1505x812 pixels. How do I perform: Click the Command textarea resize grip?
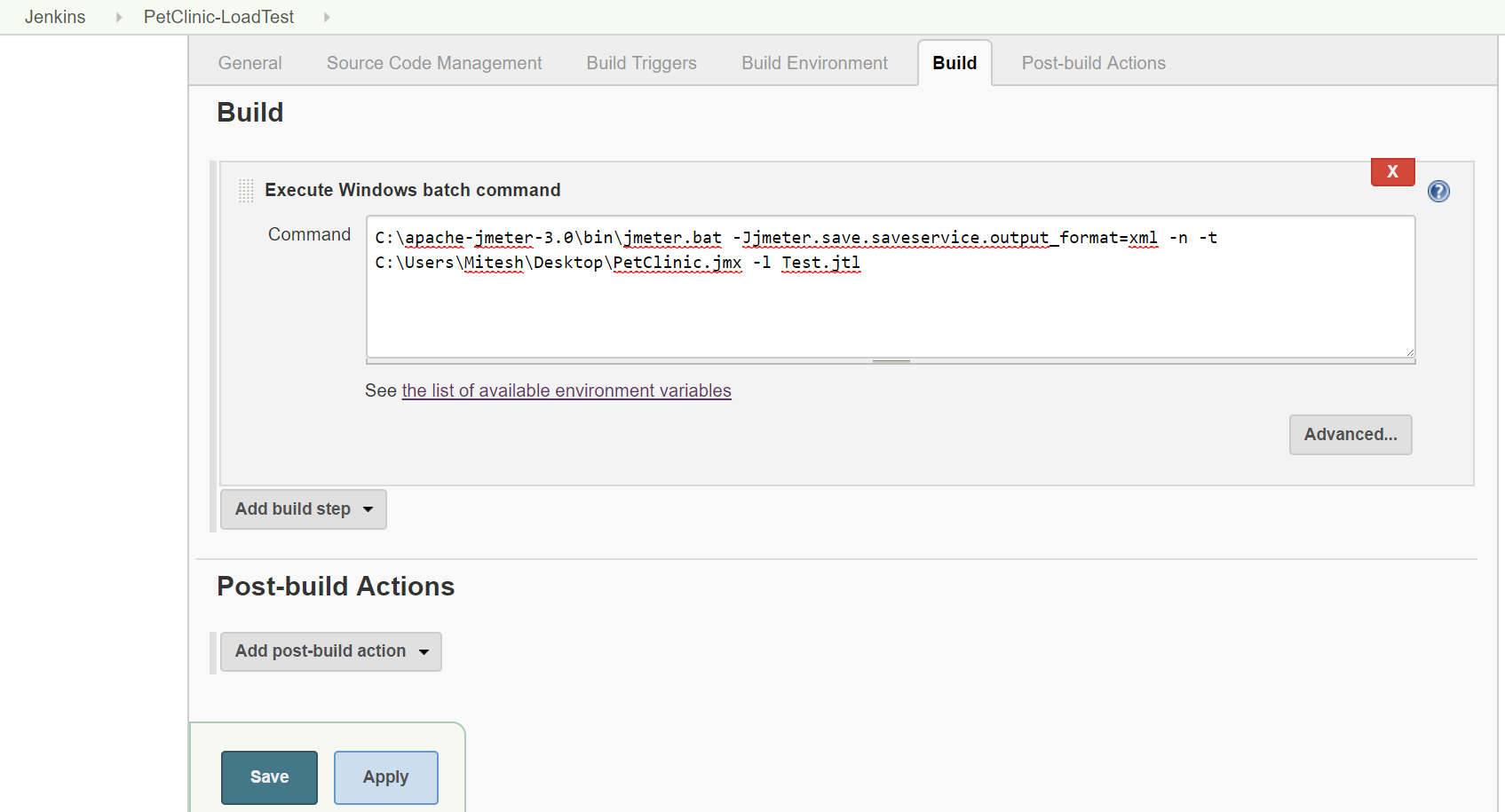point(1409,352)
